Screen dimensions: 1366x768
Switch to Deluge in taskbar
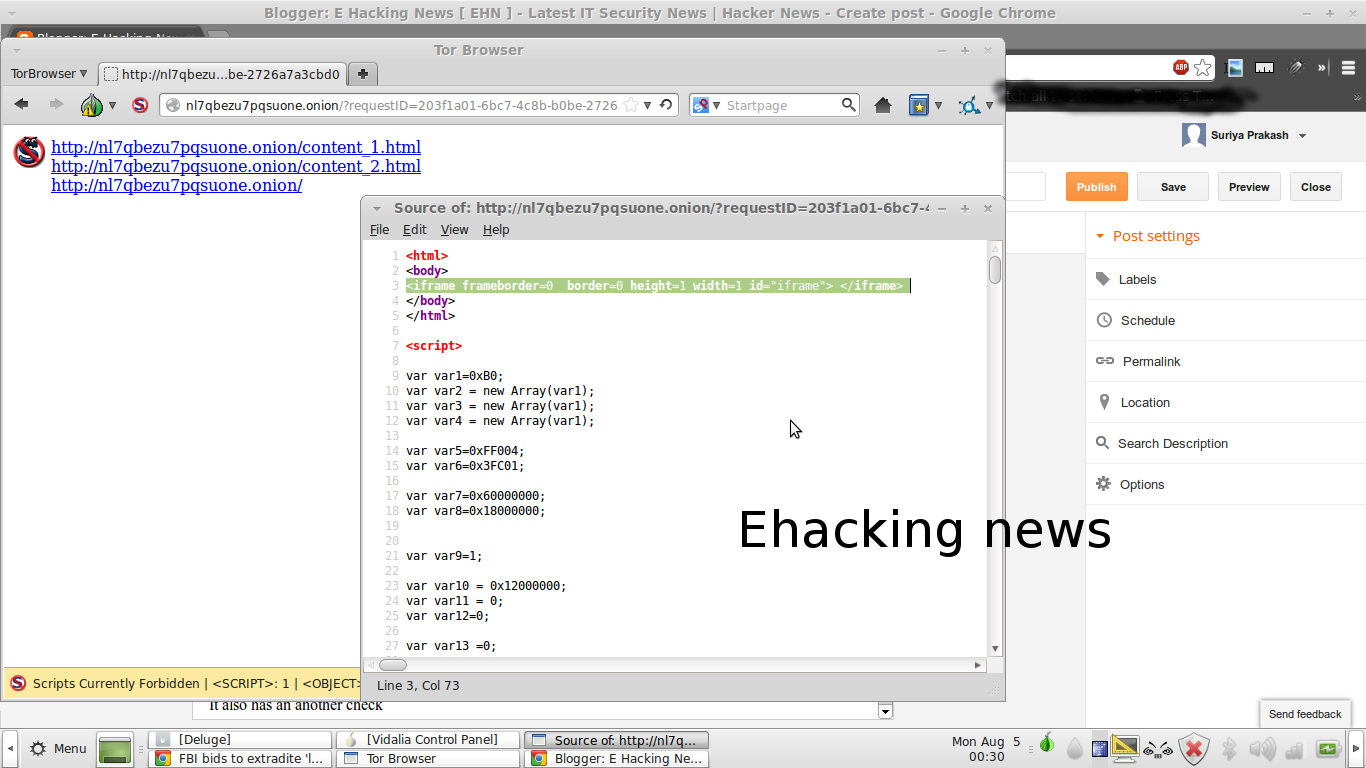[240, 740]
